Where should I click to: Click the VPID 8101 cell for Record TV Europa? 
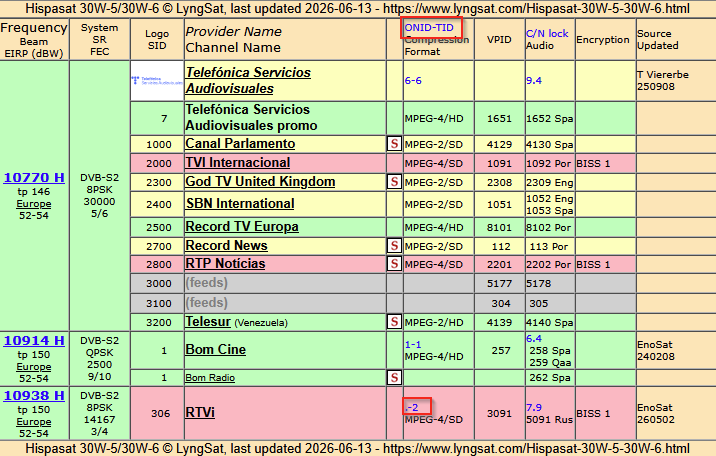[499, 227]
